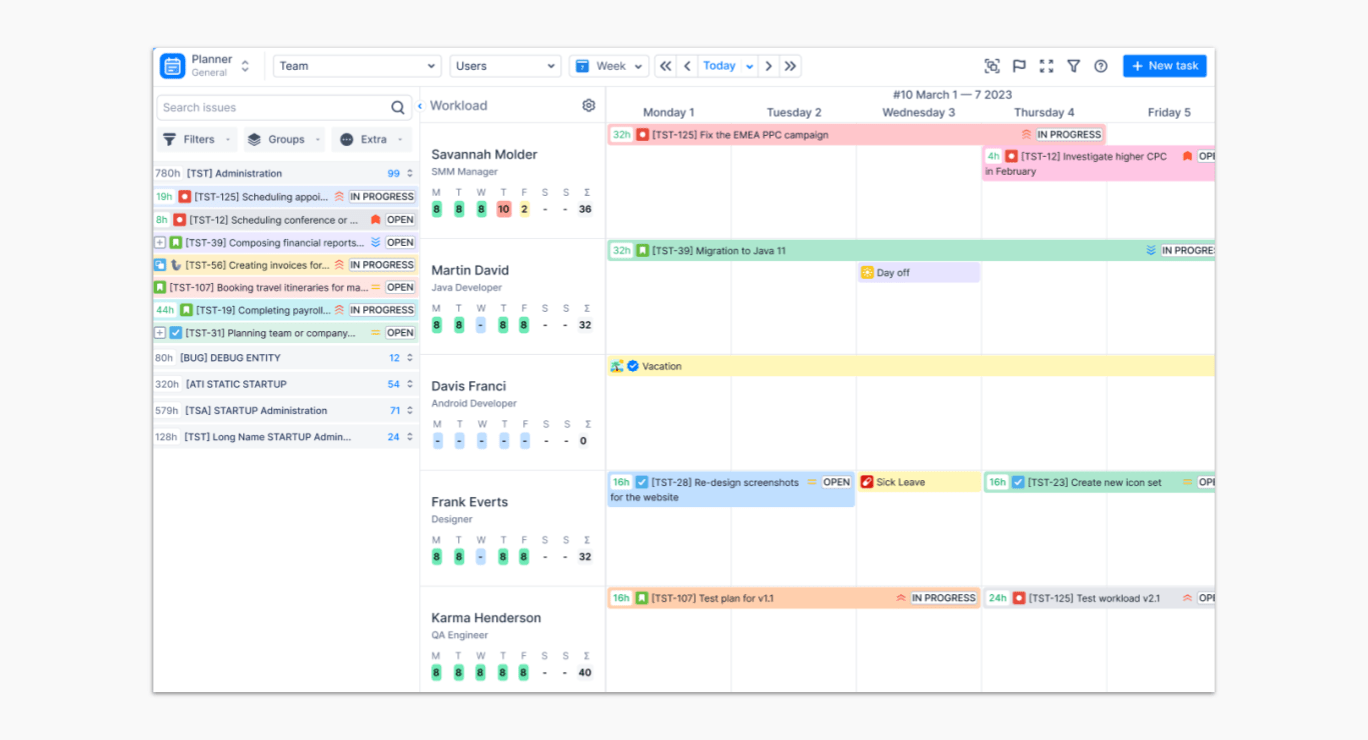This screenshot has height=740, width=1368.
Task: Collapse the left issues panel arrow
Action: coord(420,105)
